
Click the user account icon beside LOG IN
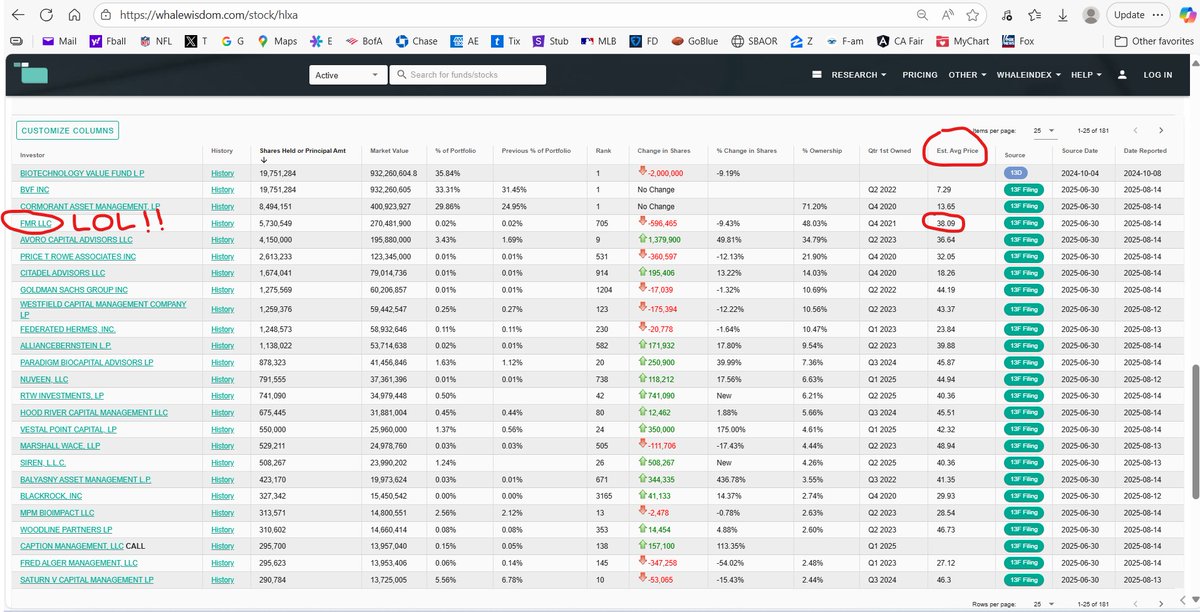(1122, 75)
